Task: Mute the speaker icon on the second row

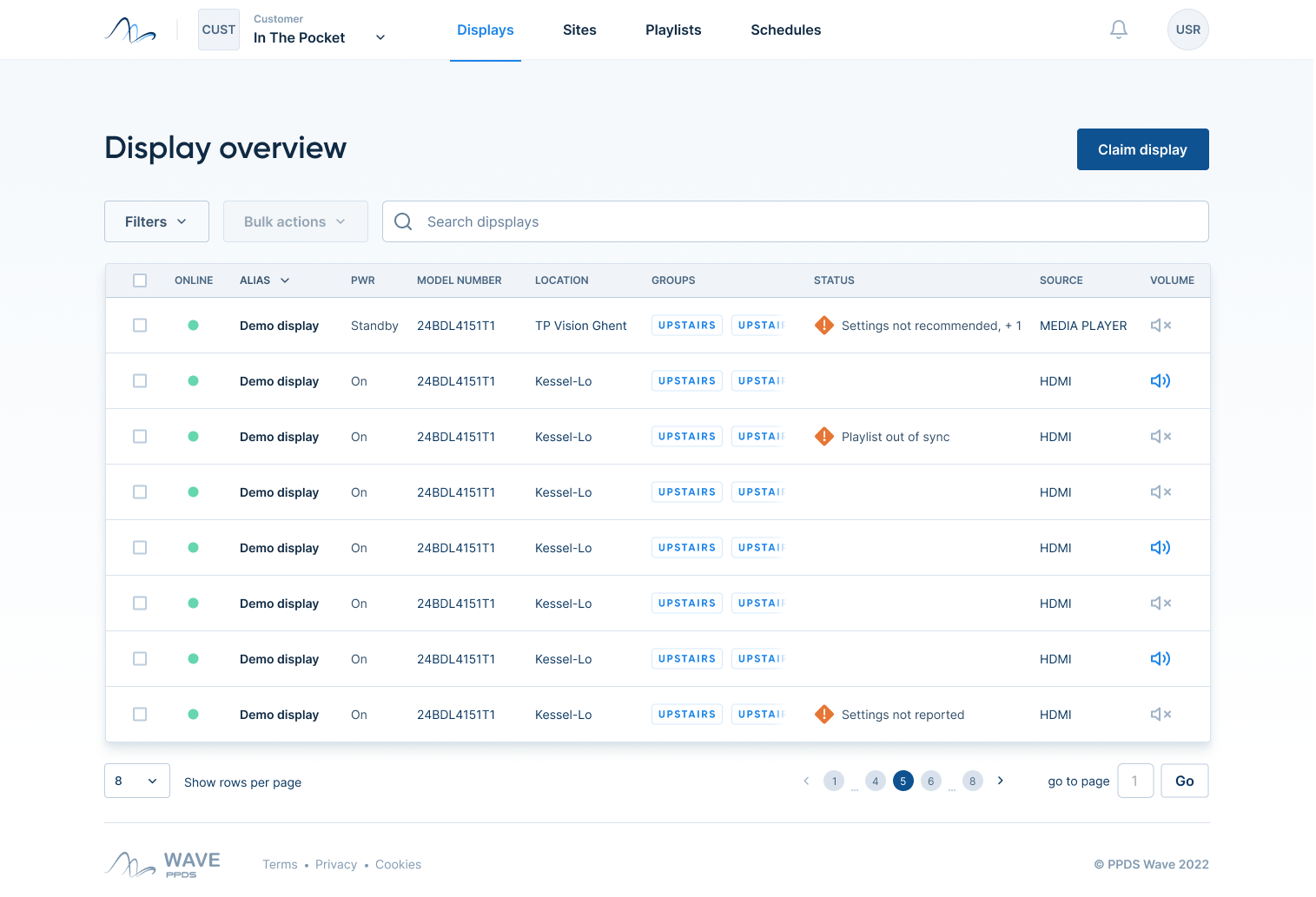Action: [x=1161, y=380]
